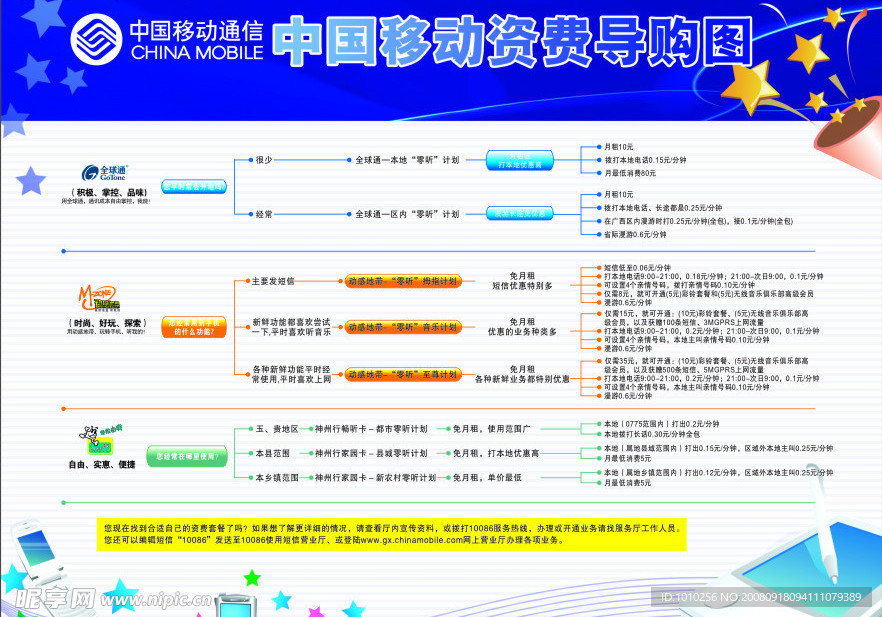Click the green 您经常在哪里使用 question bubble
The height and width of the screenshot is (617, 882).
[187, 456]
